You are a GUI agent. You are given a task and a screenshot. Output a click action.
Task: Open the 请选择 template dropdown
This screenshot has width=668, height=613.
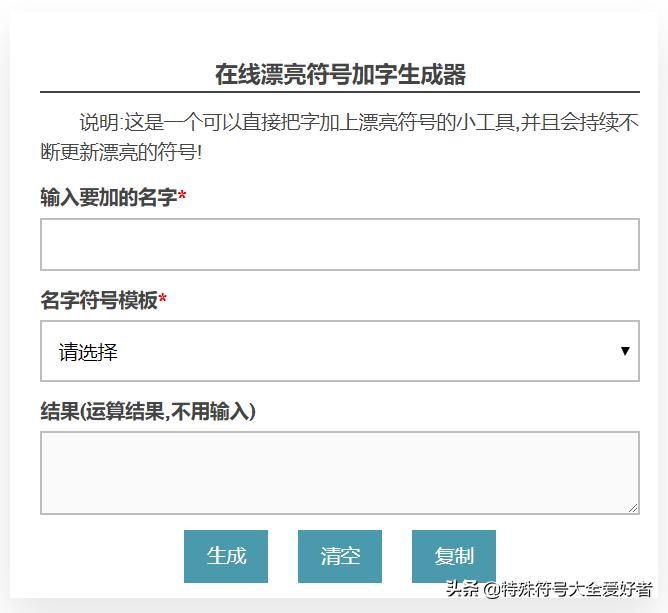[339, 351]
